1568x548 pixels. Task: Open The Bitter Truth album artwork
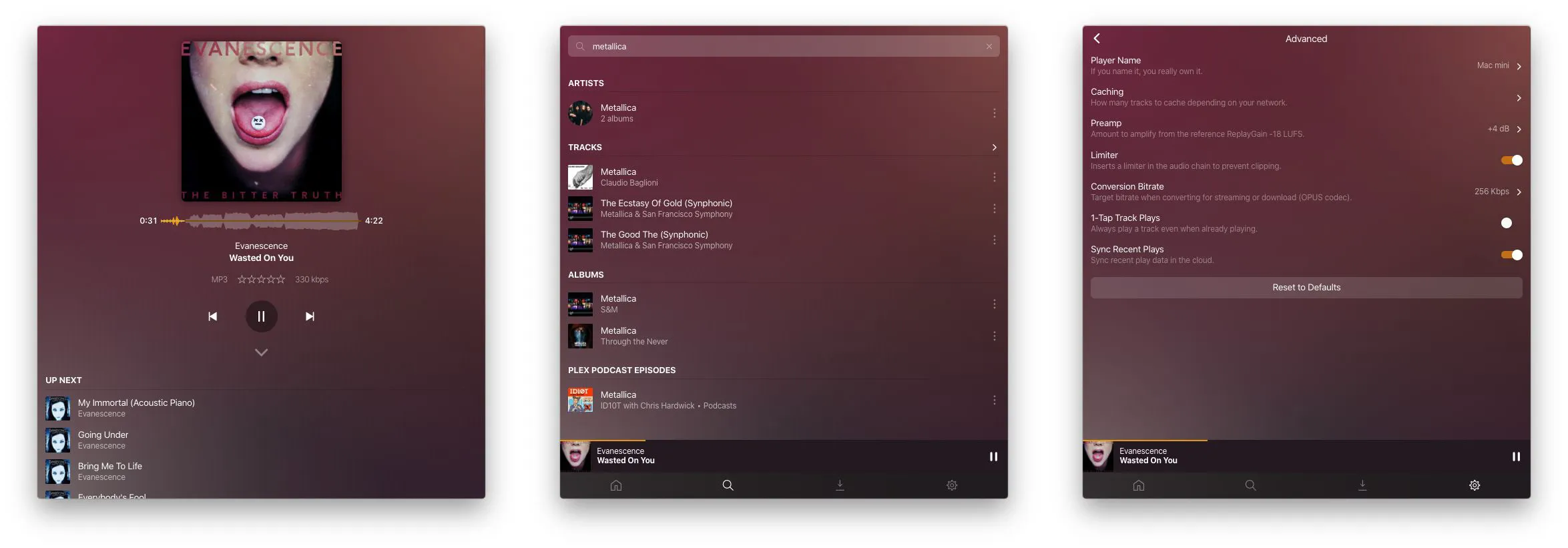(x=261, y=121)
